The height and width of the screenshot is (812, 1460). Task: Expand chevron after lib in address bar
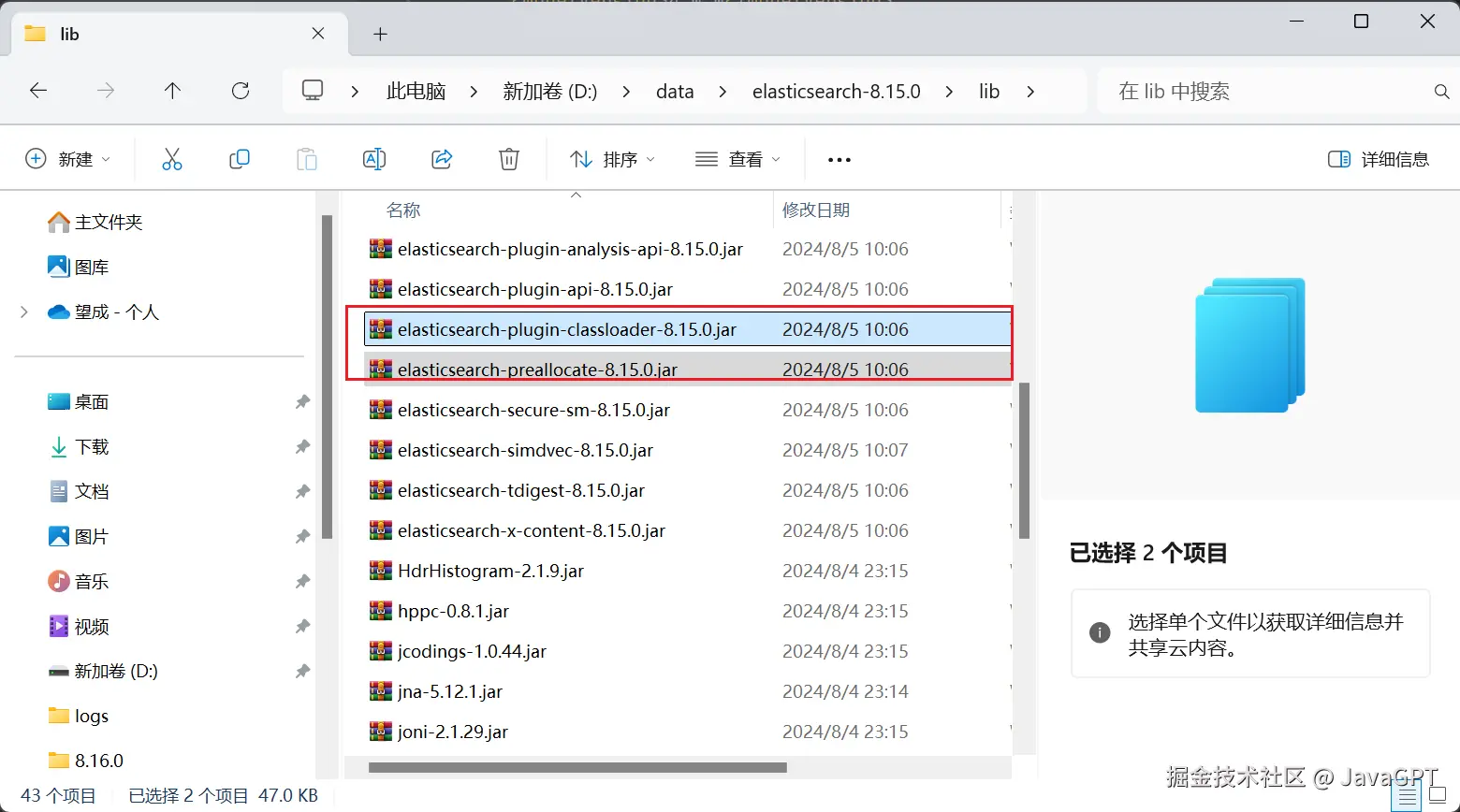point(1030,92)
